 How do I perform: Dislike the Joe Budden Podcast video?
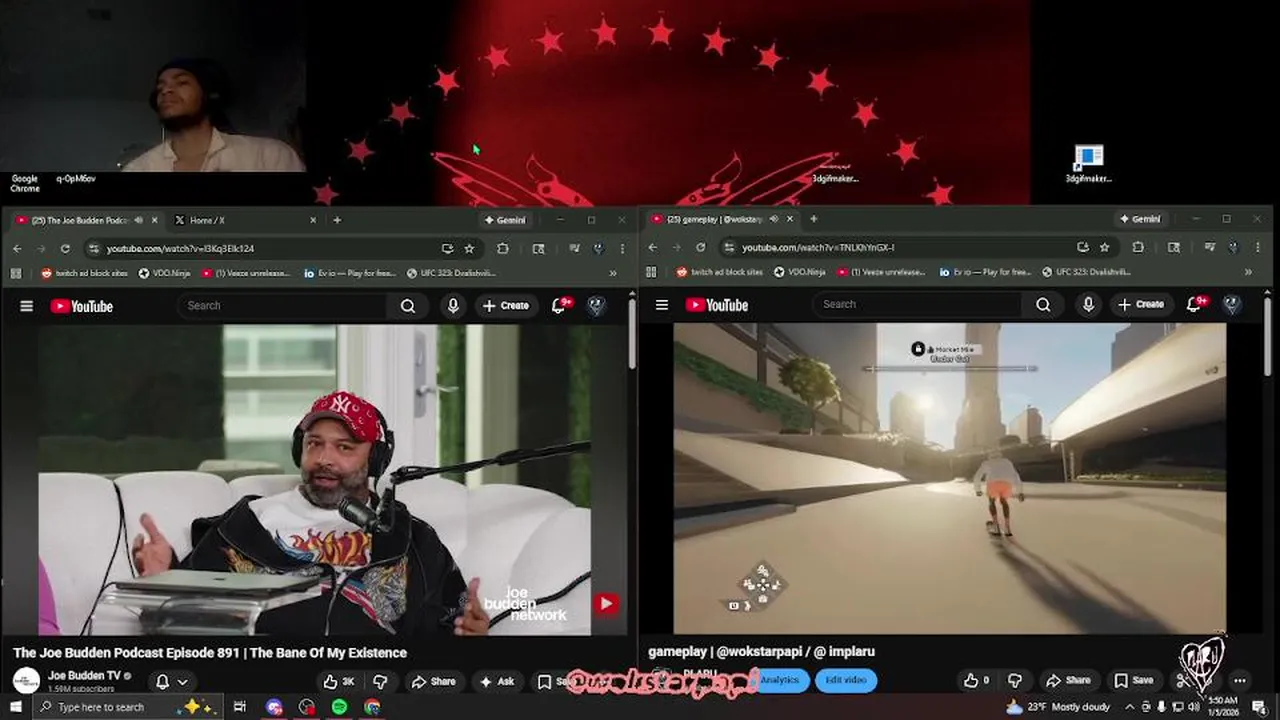tap(380, 681)
